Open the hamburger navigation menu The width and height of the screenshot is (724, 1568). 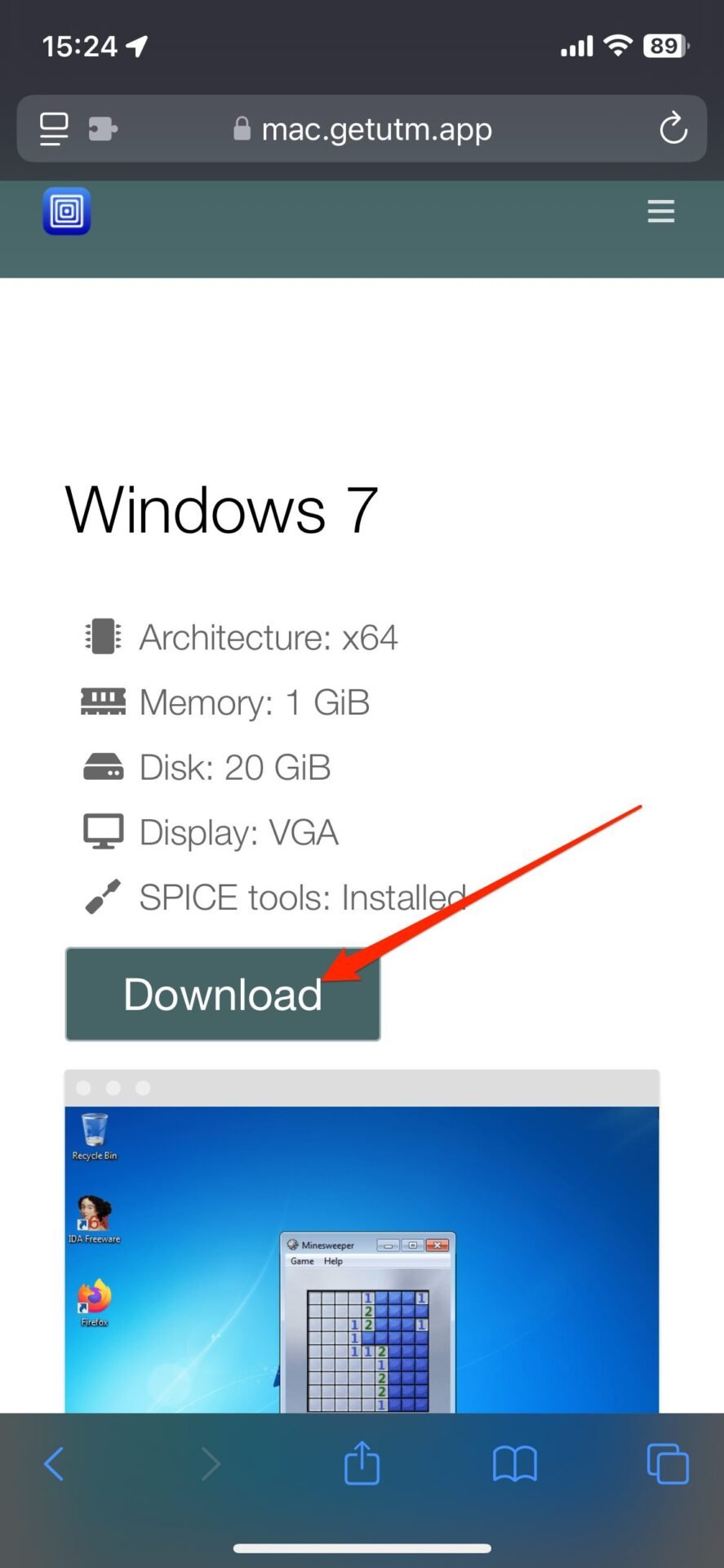[x=660, y=212]
